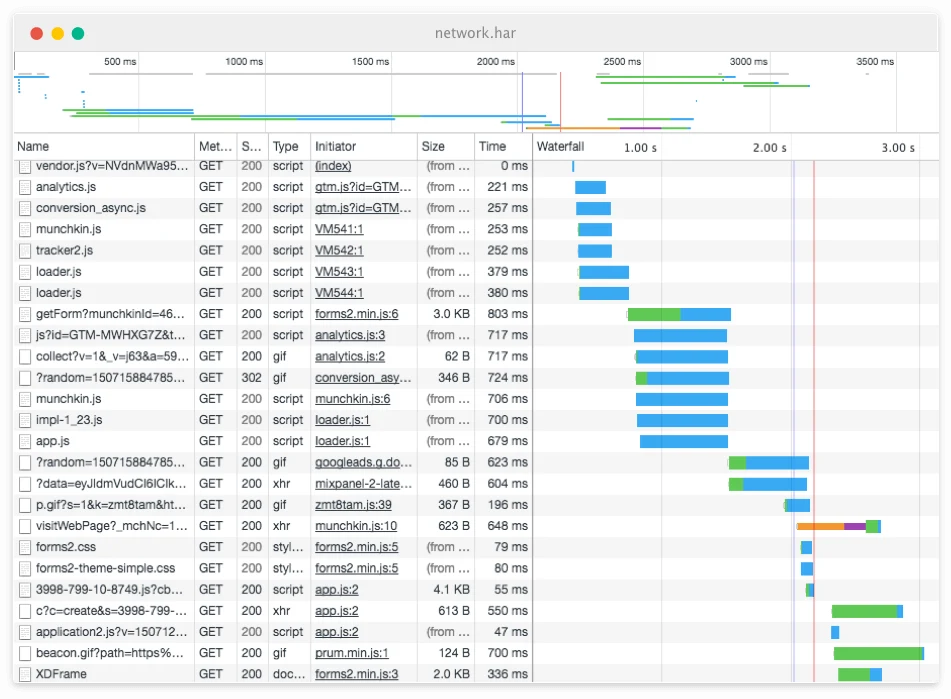Open the munchkin.js:6 initiator link
951x699 pixels.
352,399
